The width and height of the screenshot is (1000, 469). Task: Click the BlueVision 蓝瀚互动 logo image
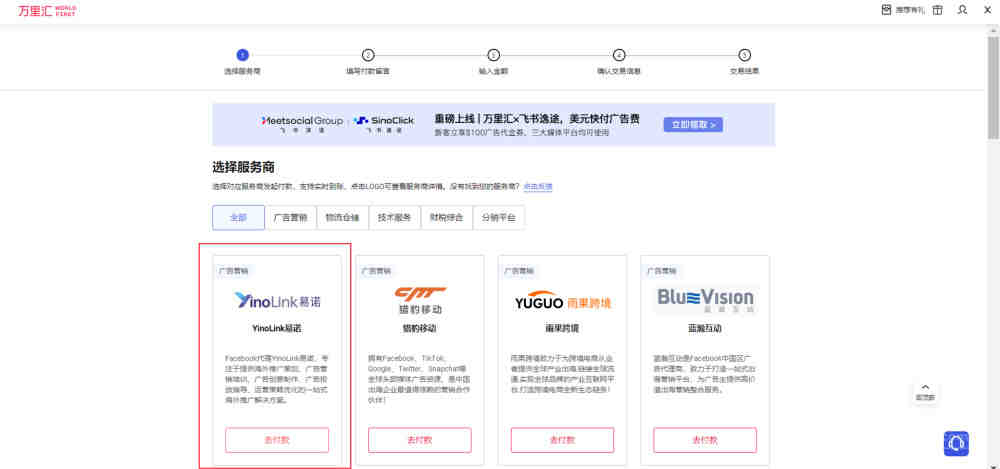point(705,300)
